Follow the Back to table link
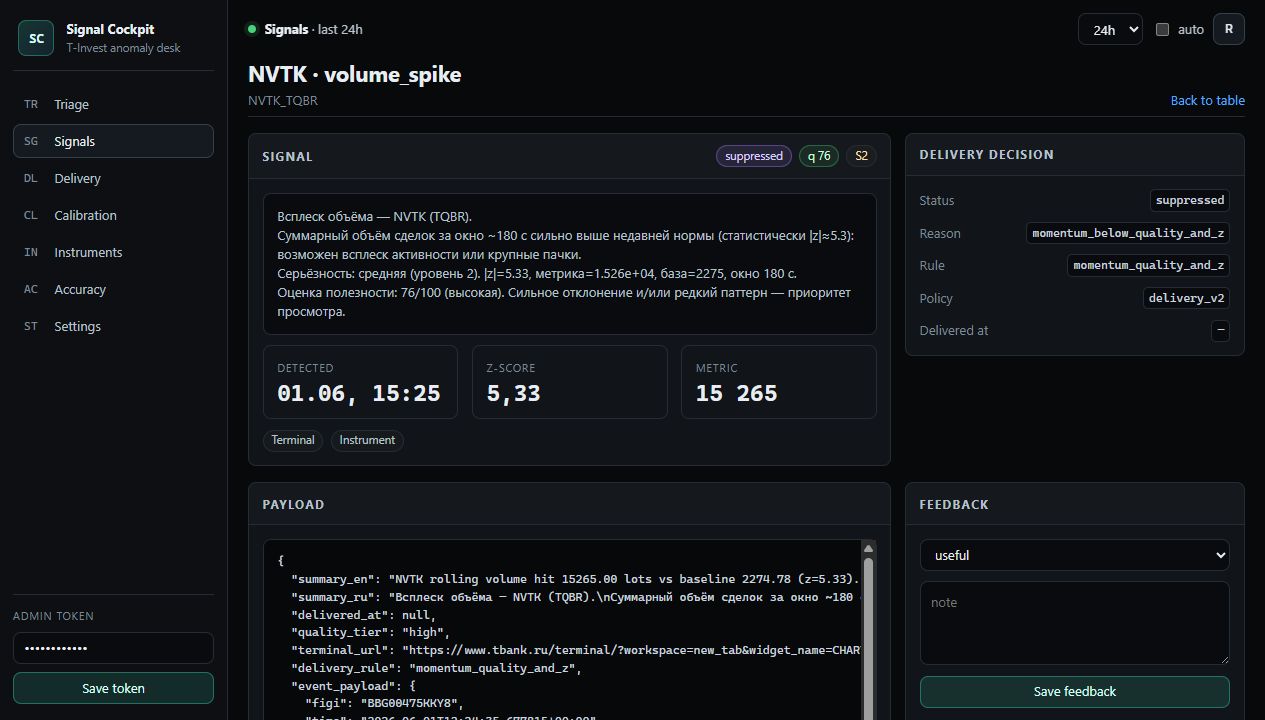1265x720 pixels. pos(1208,100)
